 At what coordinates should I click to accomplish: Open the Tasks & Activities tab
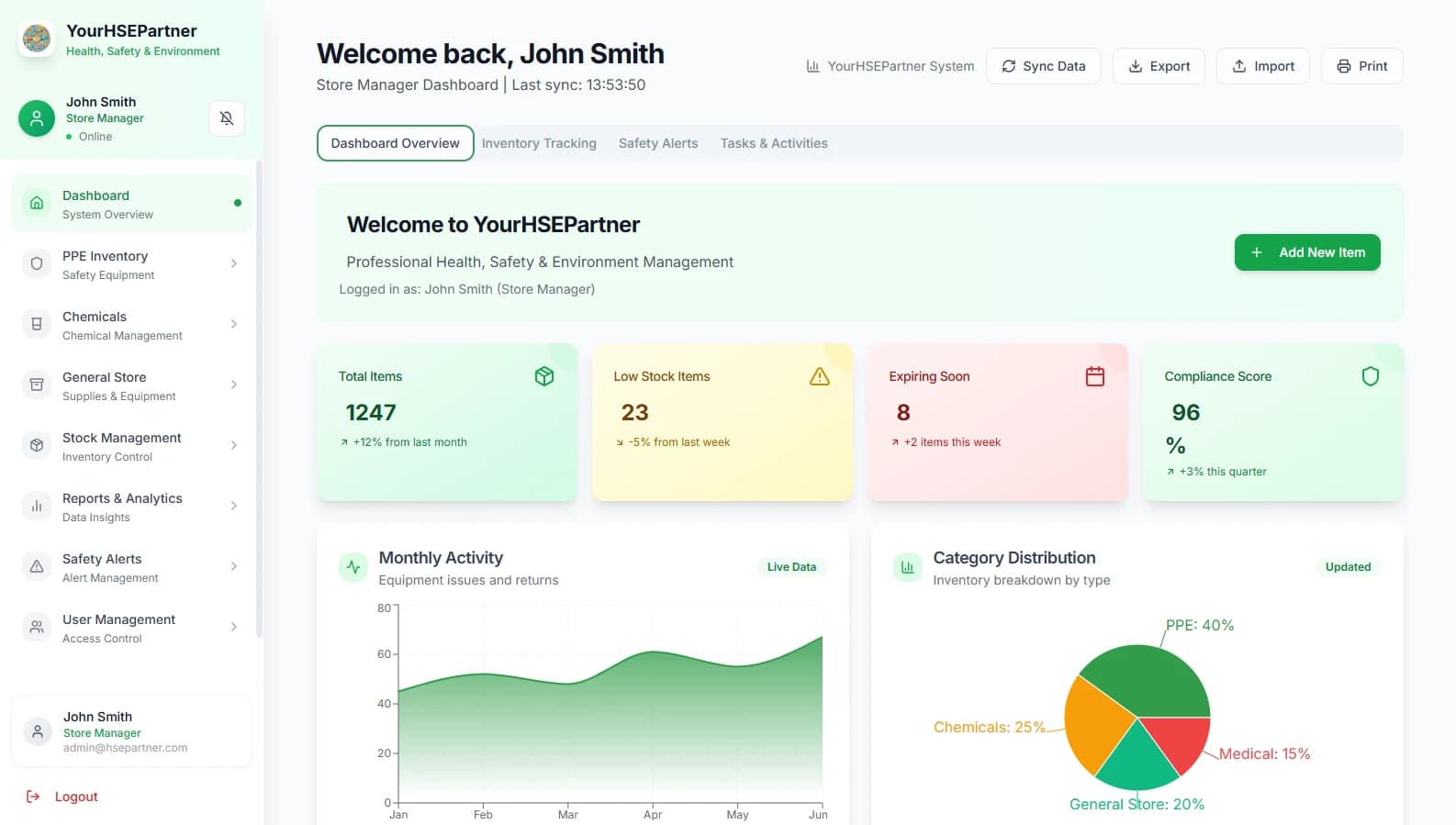point(773,143)
